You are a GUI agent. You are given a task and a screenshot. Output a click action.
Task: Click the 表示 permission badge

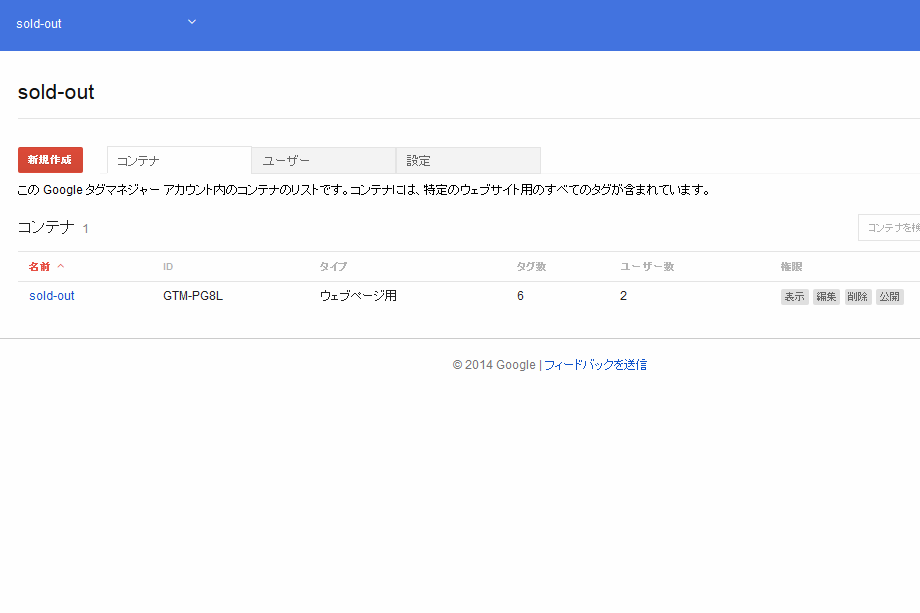(794, 297)
